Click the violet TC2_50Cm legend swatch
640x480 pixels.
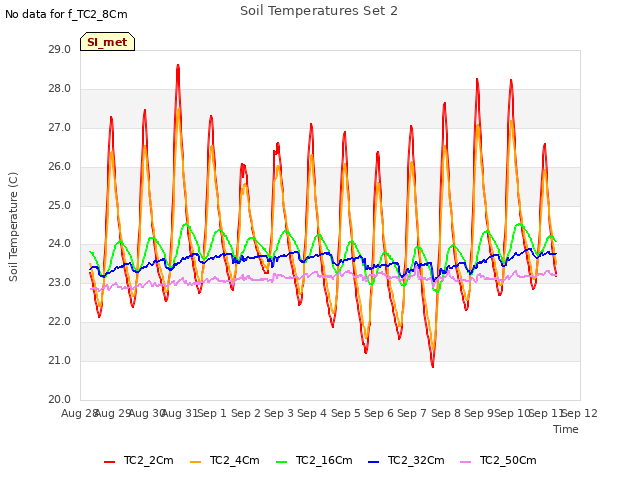point(466,462)
